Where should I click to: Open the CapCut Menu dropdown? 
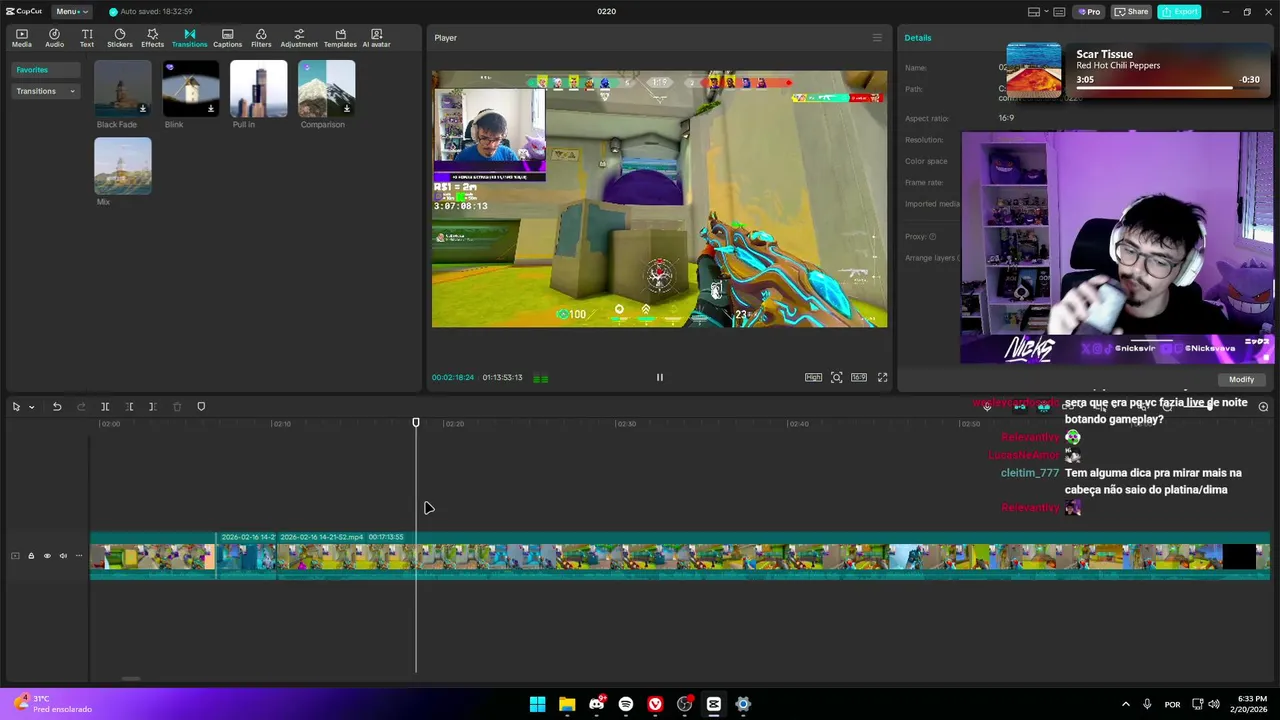[71, 11]
